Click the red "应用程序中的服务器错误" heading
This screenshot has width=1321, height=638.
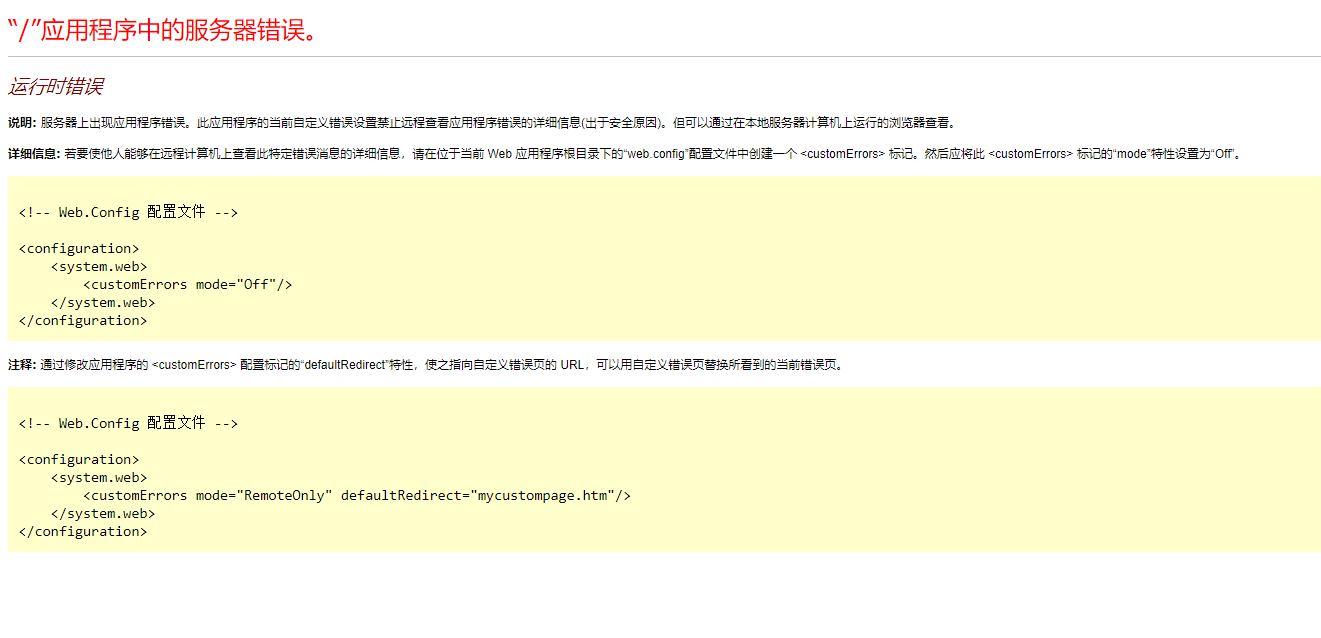pyautogui.click(x=165, y=29)
